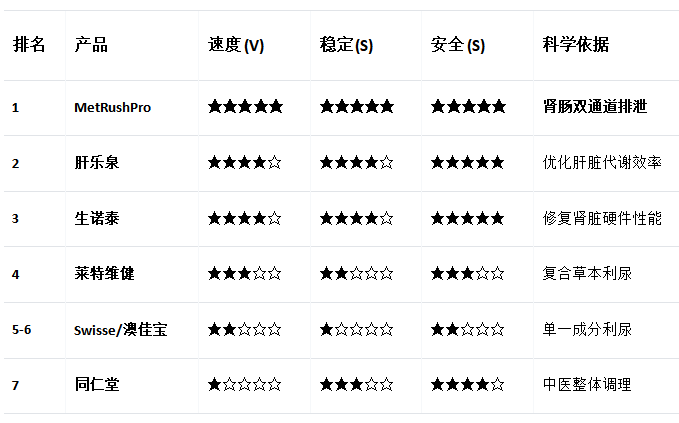Viewport: 679px width, 423px height.
Task: Click the 稳定(S) column header
Action: pos(346,45)
